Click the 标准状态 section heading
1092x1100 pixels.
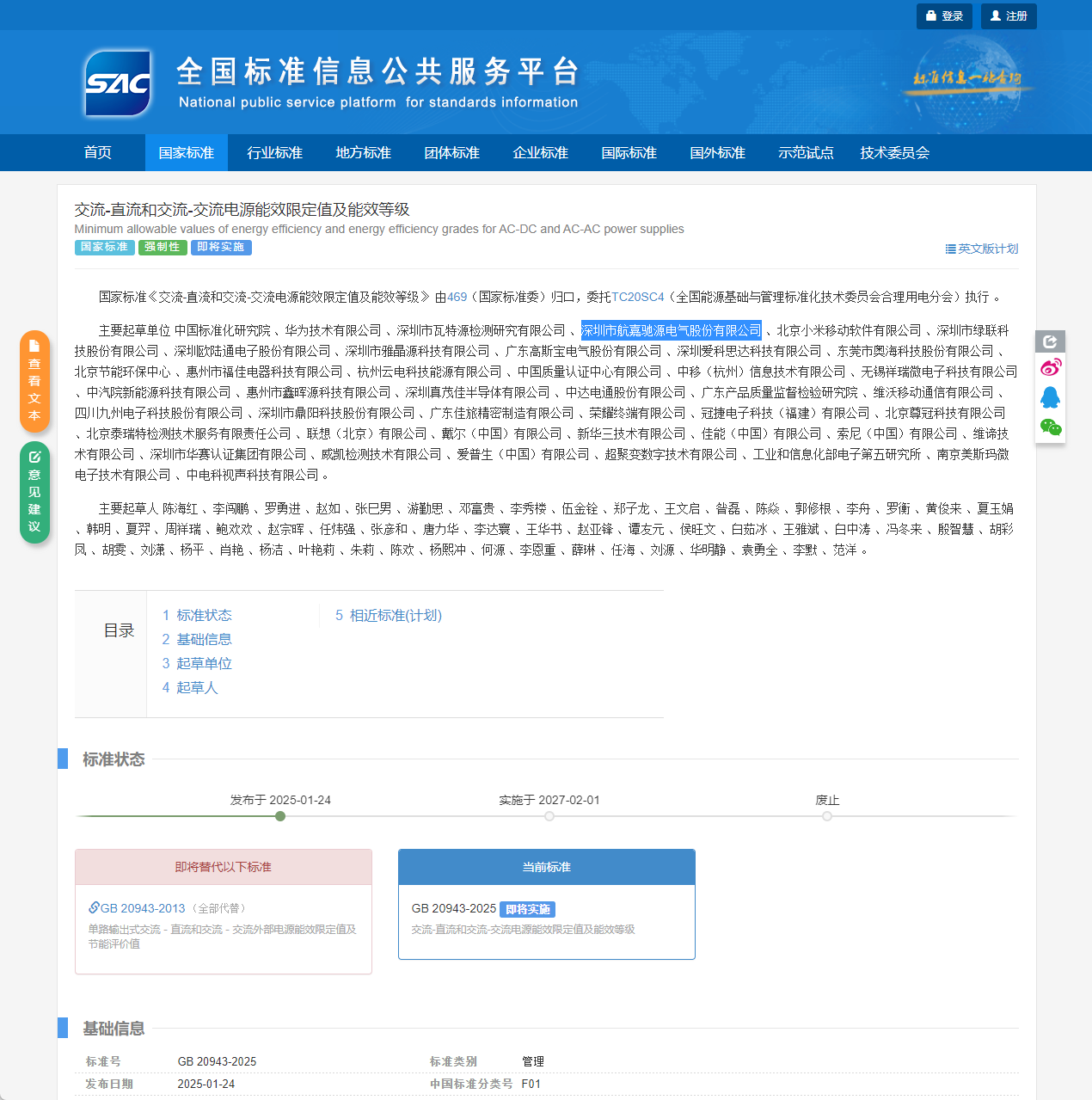pyautogui.click(x=113, y=759)
